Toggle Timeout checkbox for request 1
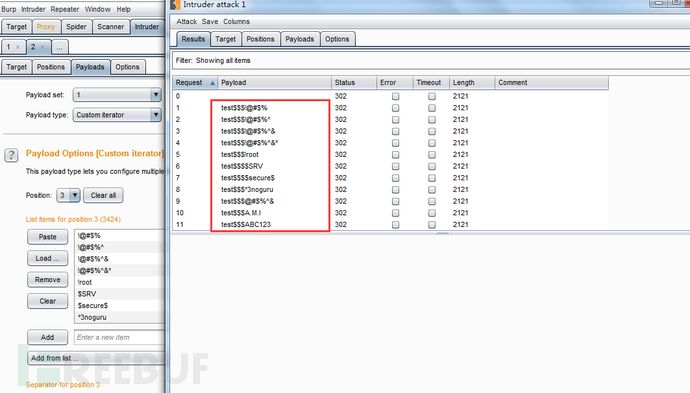 point(432,108)
